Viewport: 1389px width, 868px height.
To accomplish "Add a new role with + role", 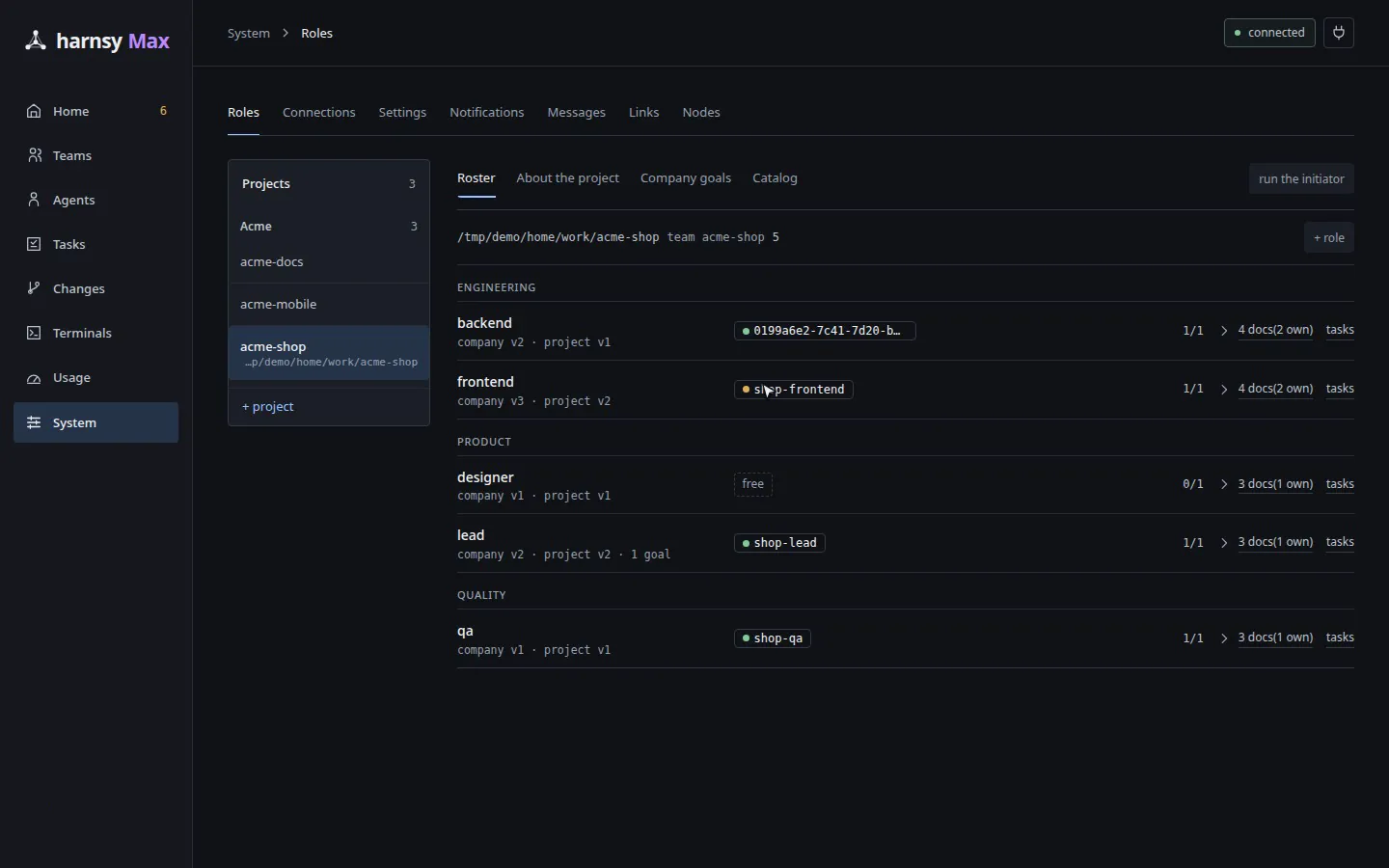I will click(x=1329, y=238).
